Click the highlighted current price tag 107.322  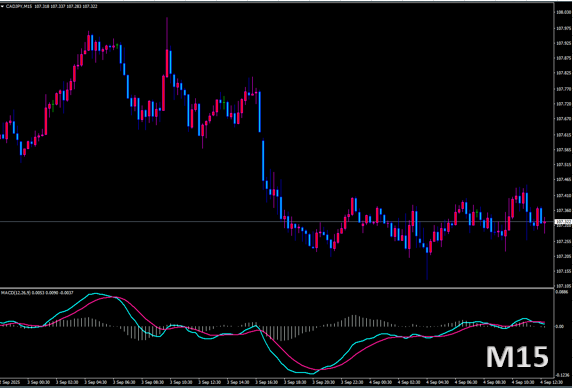point(563,221)
